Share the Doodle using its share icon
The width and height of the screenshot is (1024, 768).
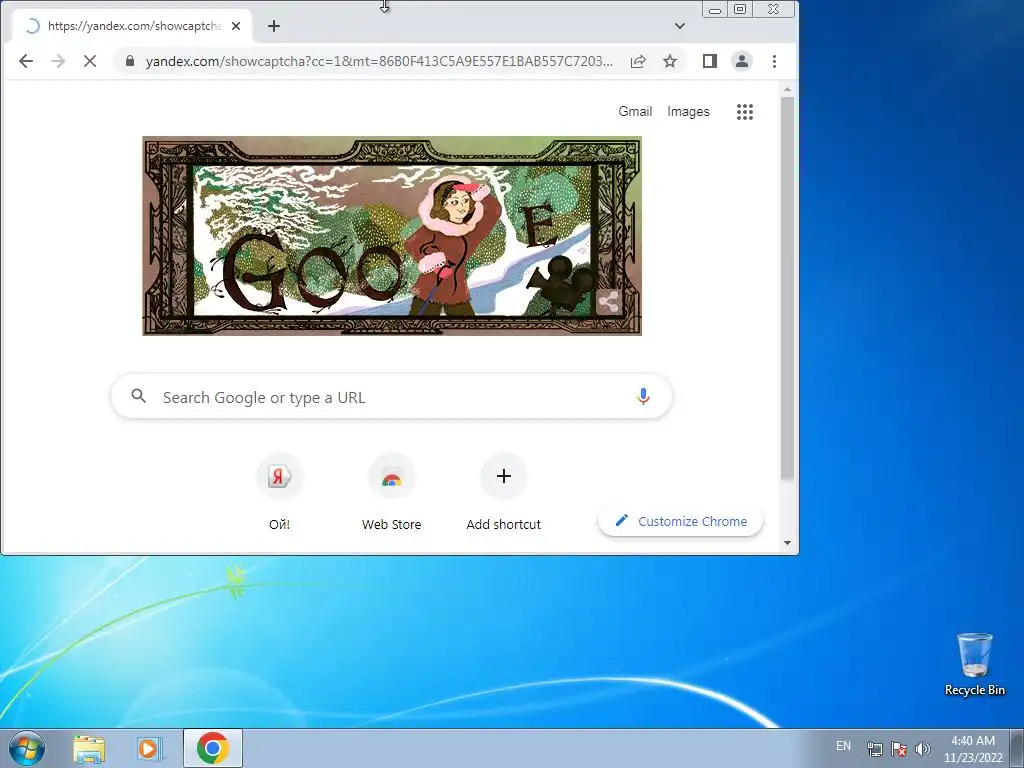click(608, 302)
